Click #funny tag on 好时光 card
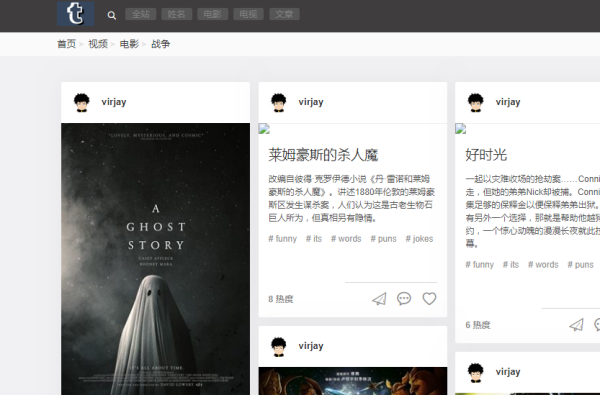 tap(479, 265)
